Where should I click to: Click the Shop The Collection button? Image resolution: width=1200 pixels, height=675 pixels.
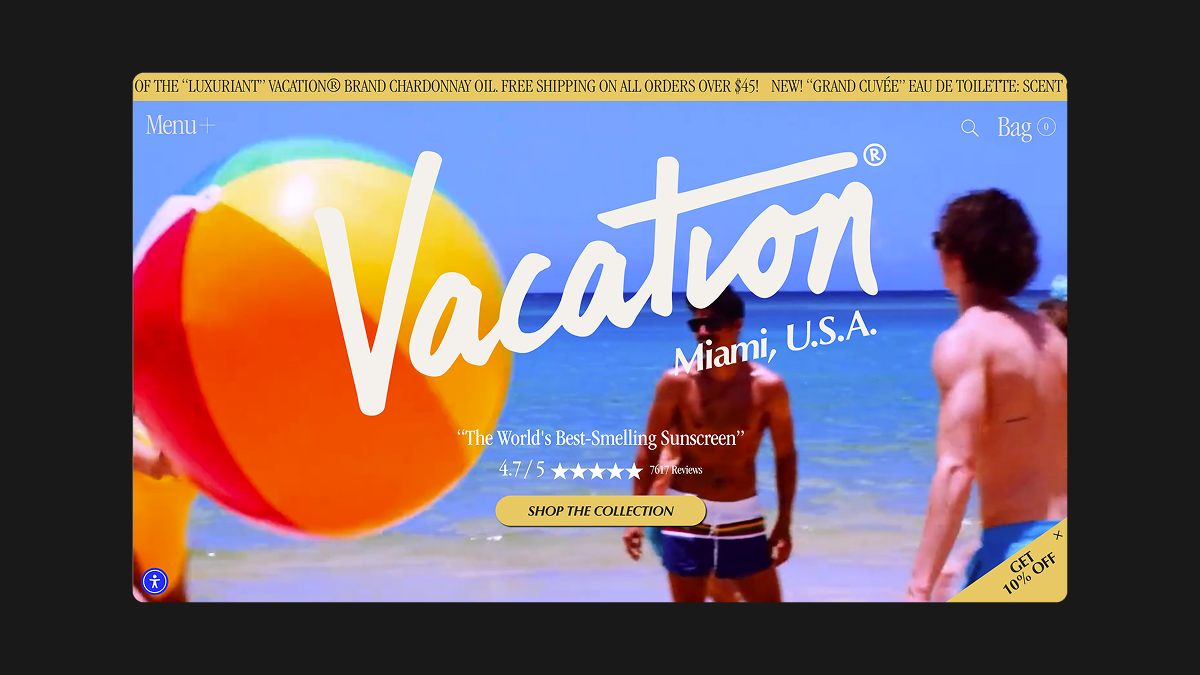(x=601, y=511)
